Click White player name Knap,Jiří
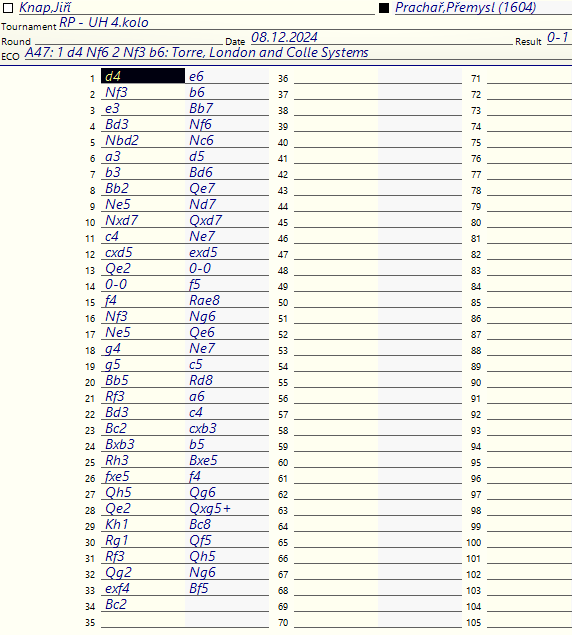Screen dimensions: 572x635 pos(45,7)
